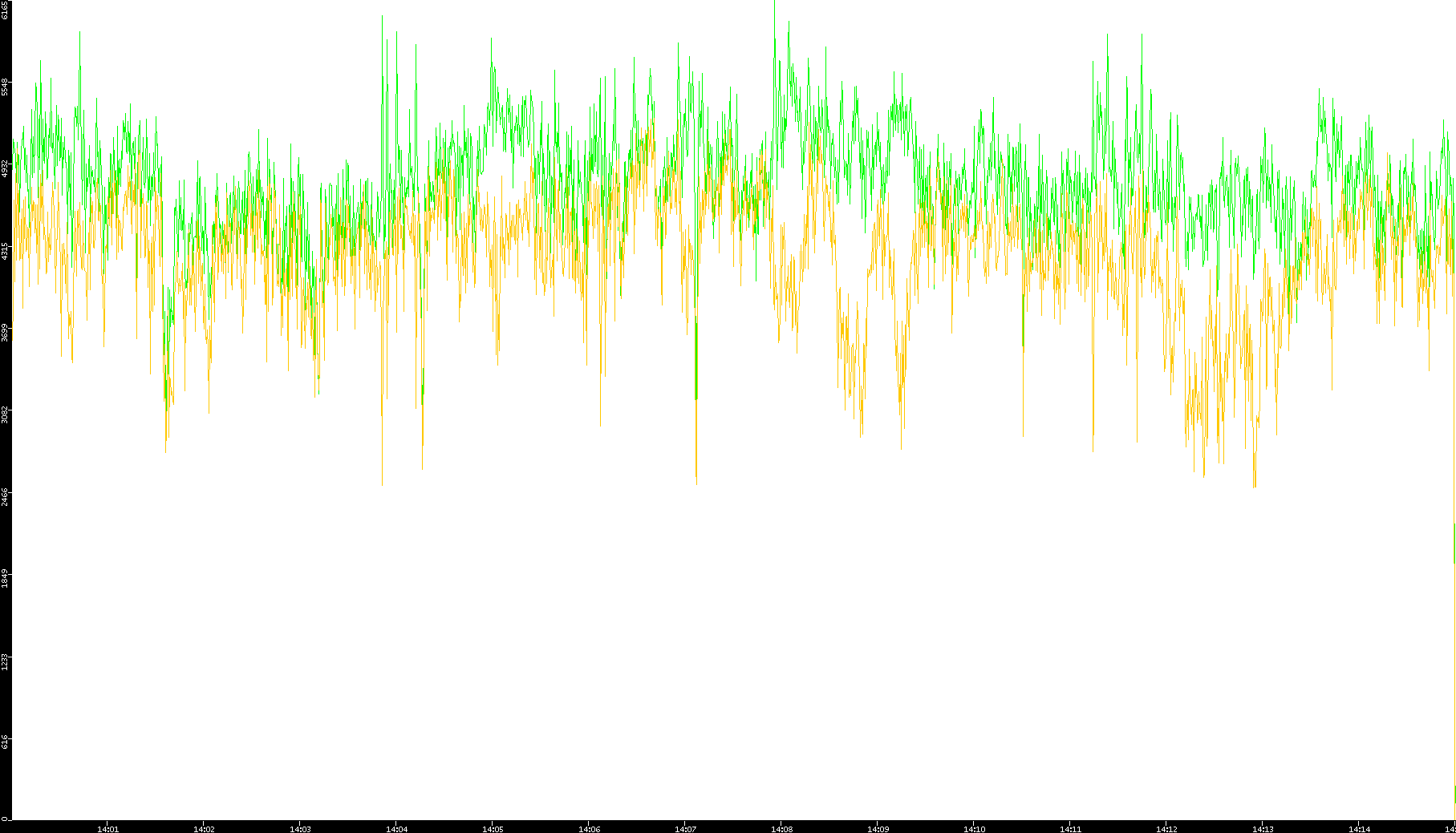Click the 14:10 time axis label
The width and height of the screenshot is (1456, 833).
(x=974, y=829)
